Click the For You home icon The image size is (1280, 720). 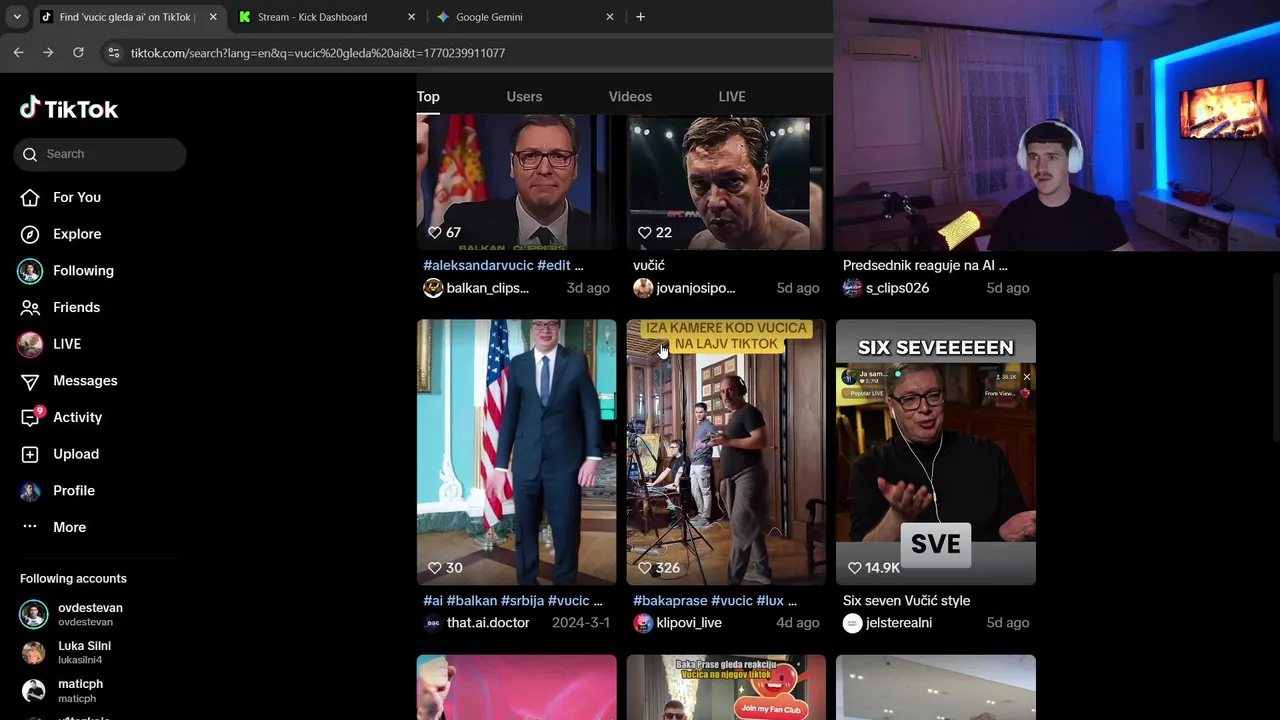[x=30, y=197]
